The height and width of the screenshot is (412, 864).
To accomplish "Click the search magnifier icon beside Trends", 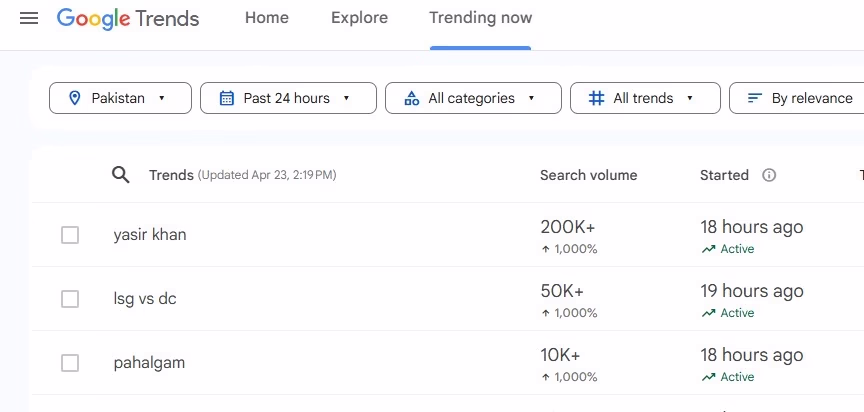I will pos(121,175).
